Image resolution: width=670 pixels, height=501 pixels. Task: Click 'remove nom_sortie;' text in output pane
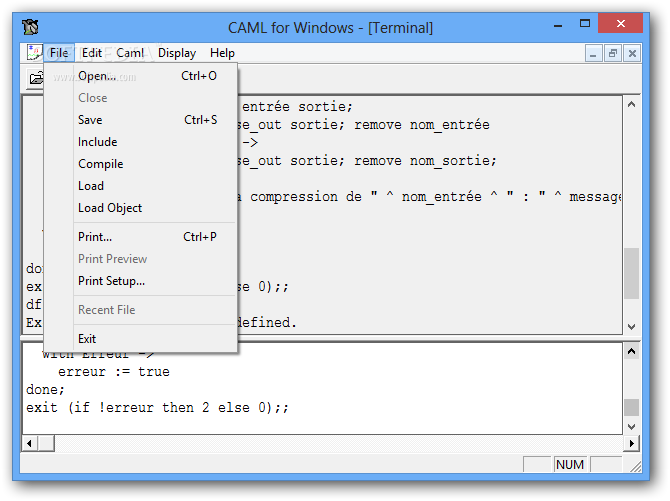pyautogui.click(x=425, y=161)
